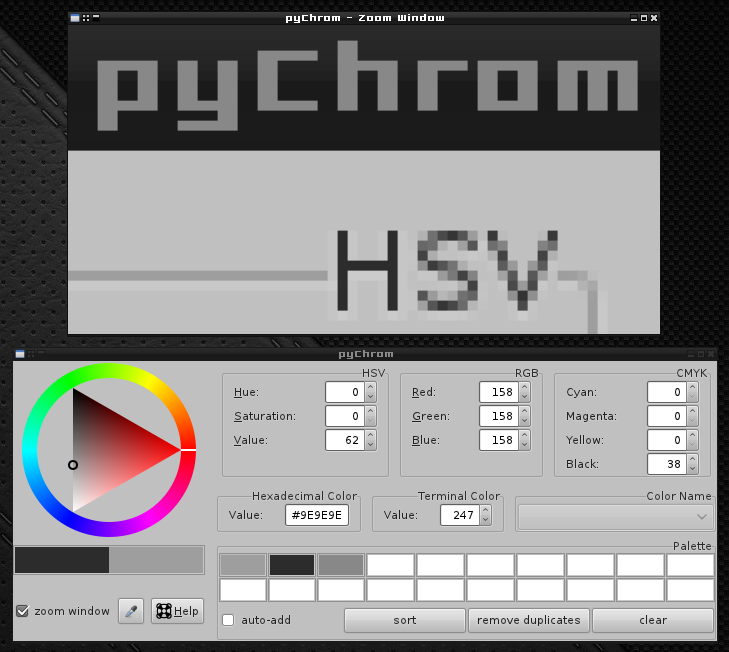Image resolution: width=729 pixels, height=652 pixels.
Task: Decrease the Black CMYK value with down arrow
Action: pyautogui.click(x=692, y=469)
